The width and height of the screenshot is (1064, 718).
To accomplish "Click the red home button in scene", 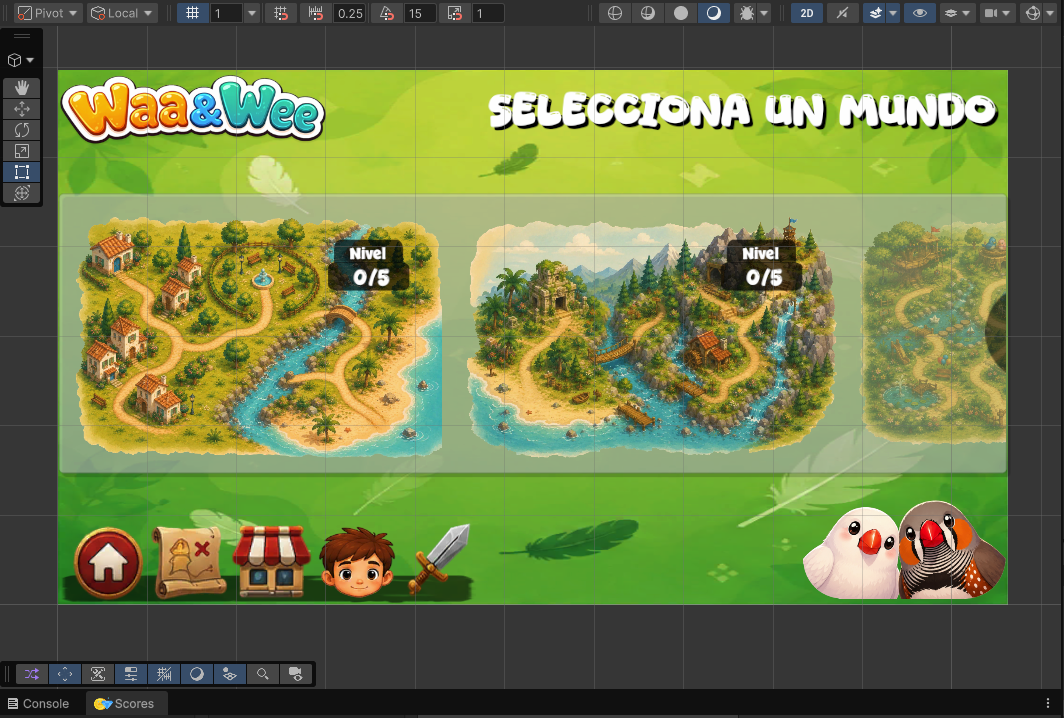I will coord(108,563).
